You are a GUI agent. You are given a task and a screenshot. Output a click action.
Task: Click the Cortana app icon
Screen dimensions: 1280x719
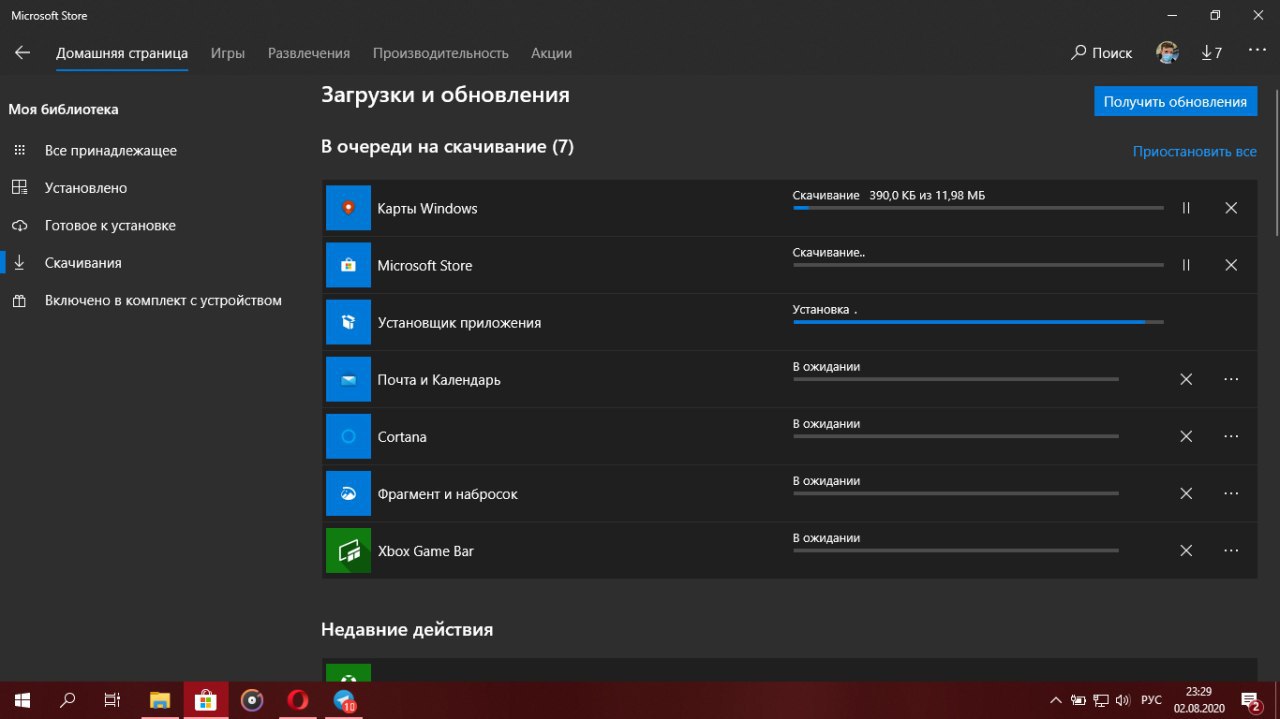click(348, 436)
